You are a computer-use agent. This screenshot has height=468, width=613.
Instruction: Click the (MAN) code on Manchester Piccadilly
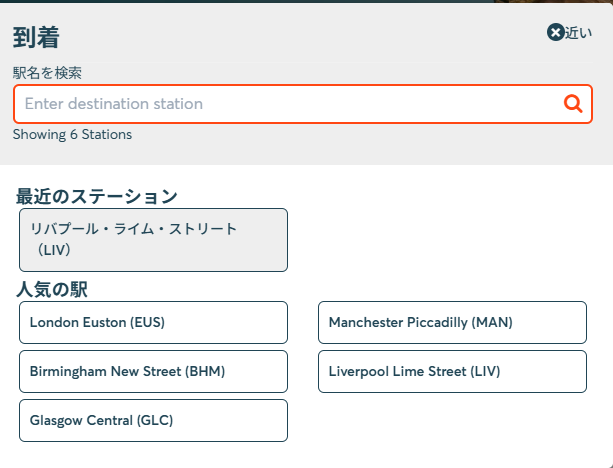(x=491, y=322)
